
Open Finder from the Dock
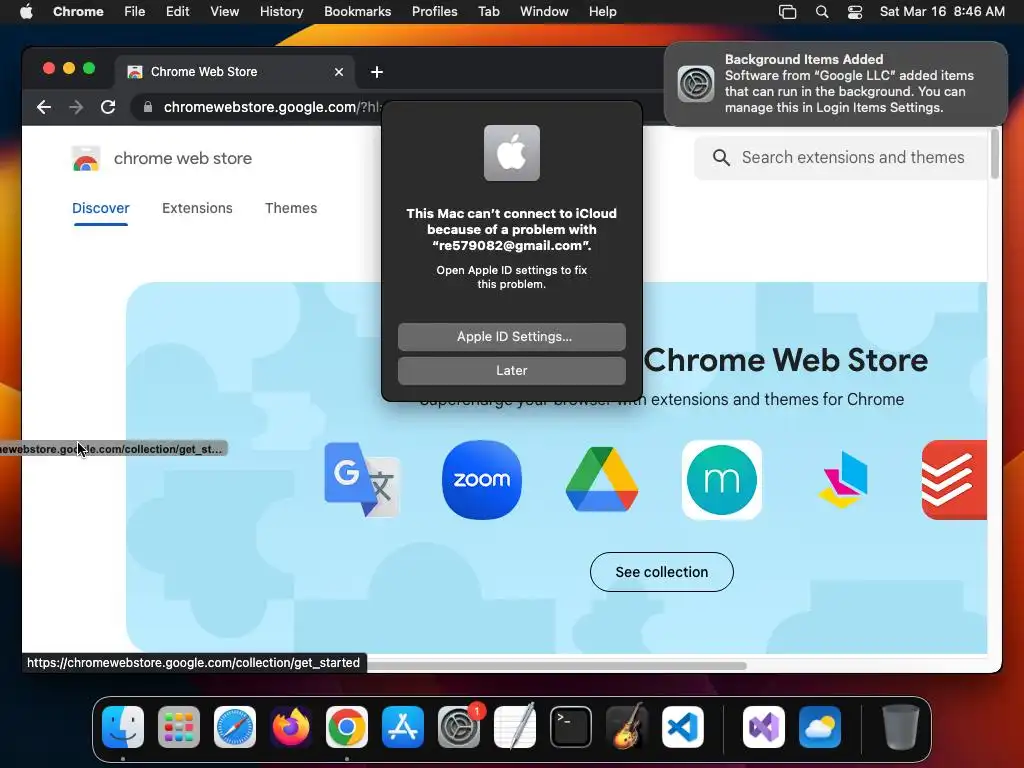(123, 727)
